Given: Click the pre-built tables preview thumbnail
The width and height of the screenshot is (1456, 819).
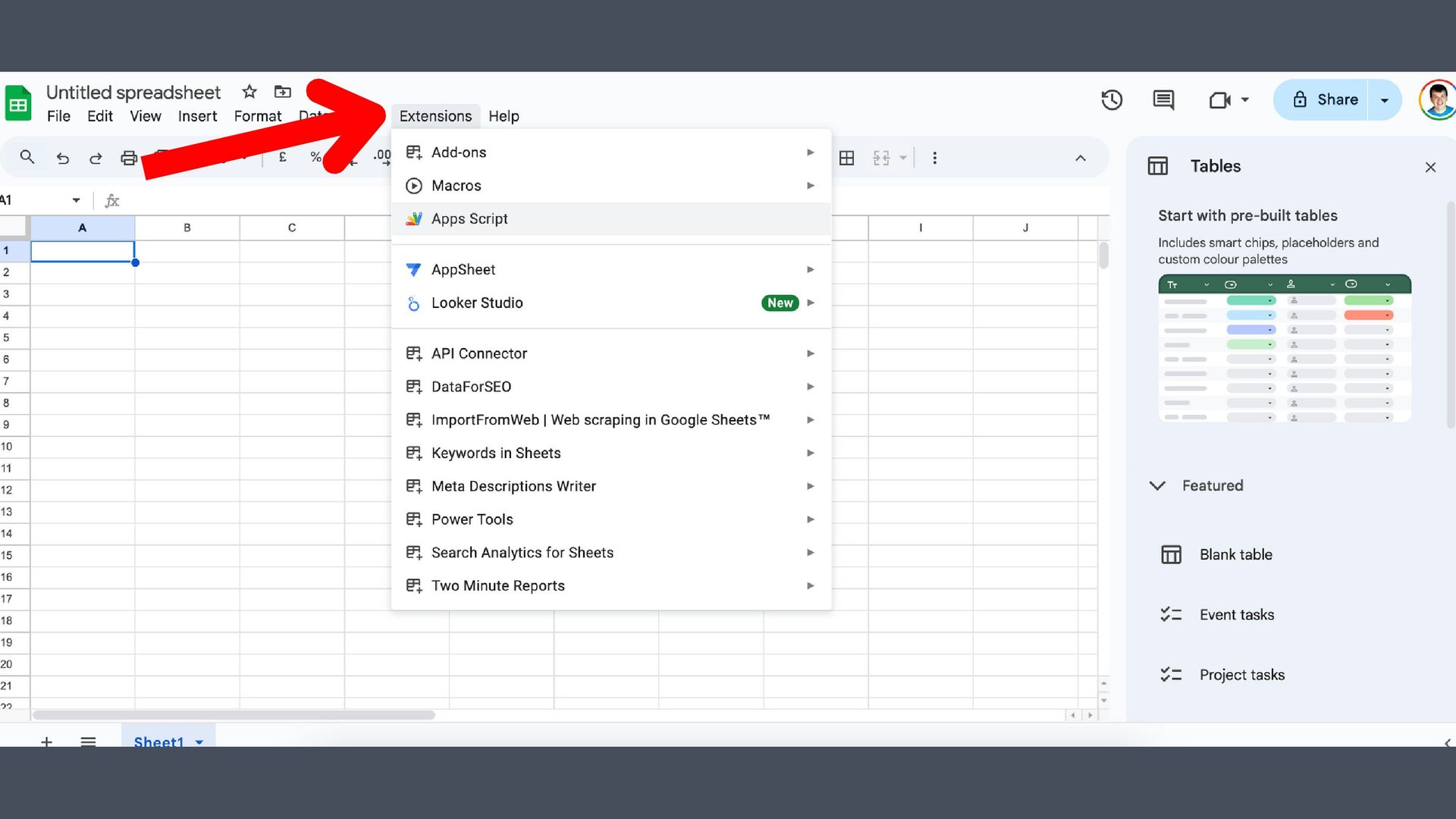Looking at the screenshot, I should tap(1284, 349).
